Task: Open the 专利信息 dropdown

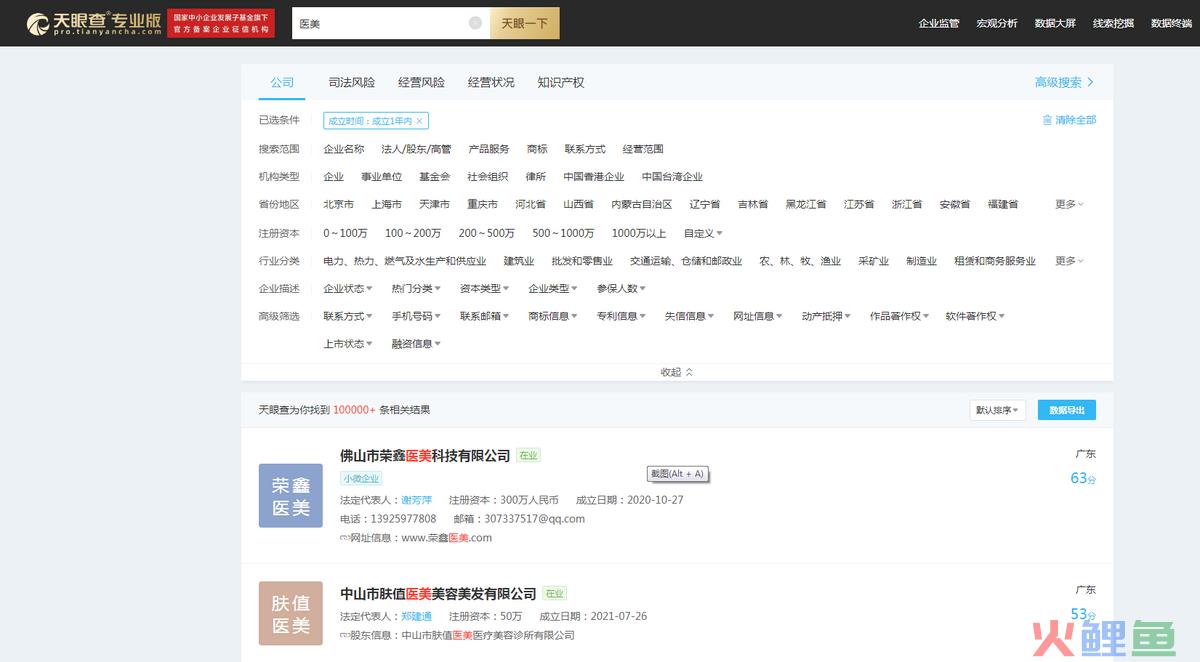Action: 621,316
